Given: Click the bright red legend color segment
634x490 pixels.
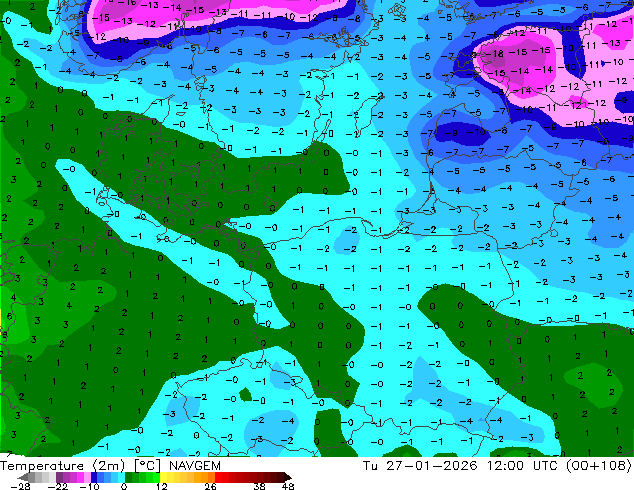Looking at the screenshot, I should pyautogui.click(x=218, y=477).
